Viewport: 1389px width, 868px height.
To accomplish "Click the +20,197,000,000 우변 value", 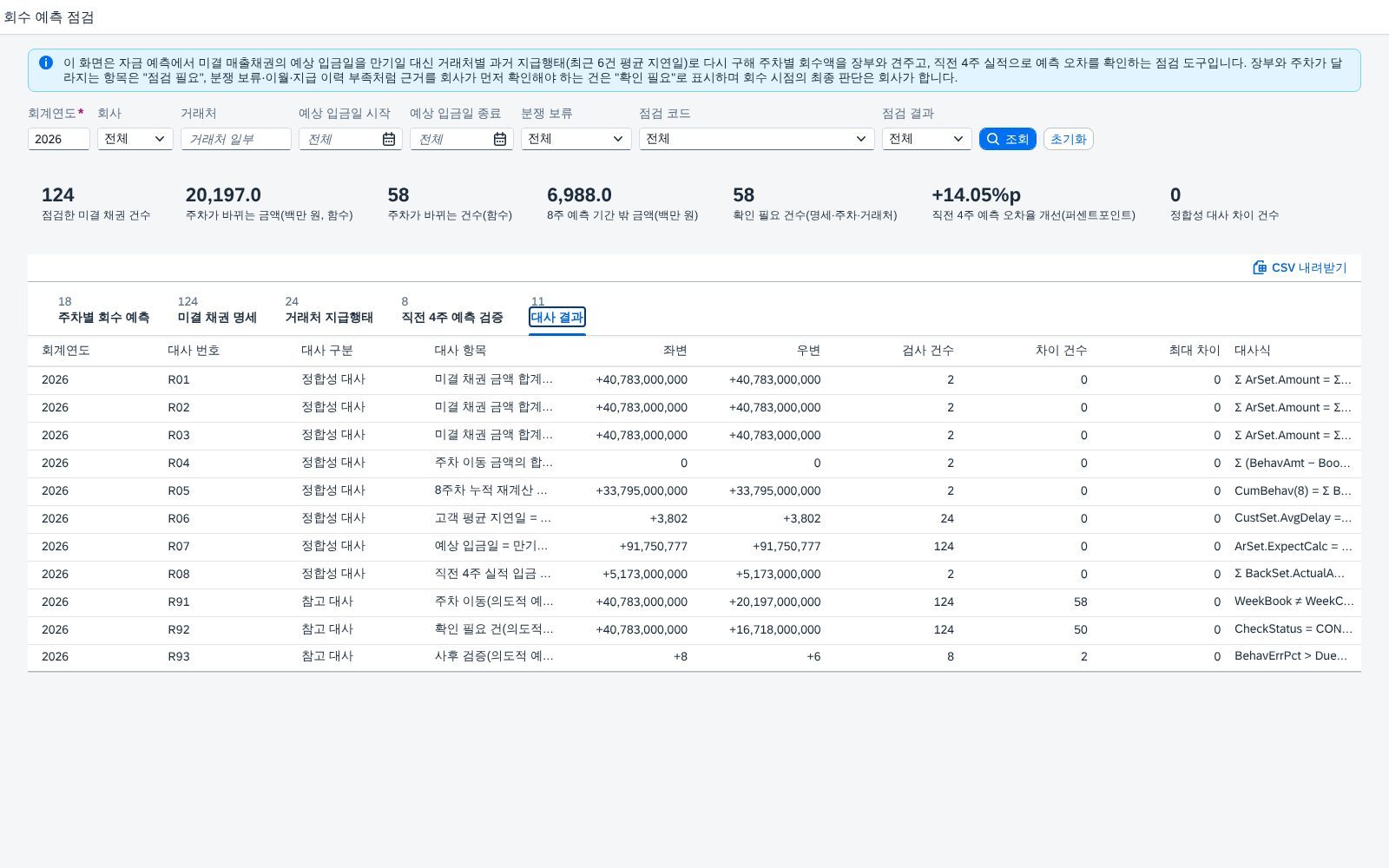I will pyautogui.click(x=775, y=602).
